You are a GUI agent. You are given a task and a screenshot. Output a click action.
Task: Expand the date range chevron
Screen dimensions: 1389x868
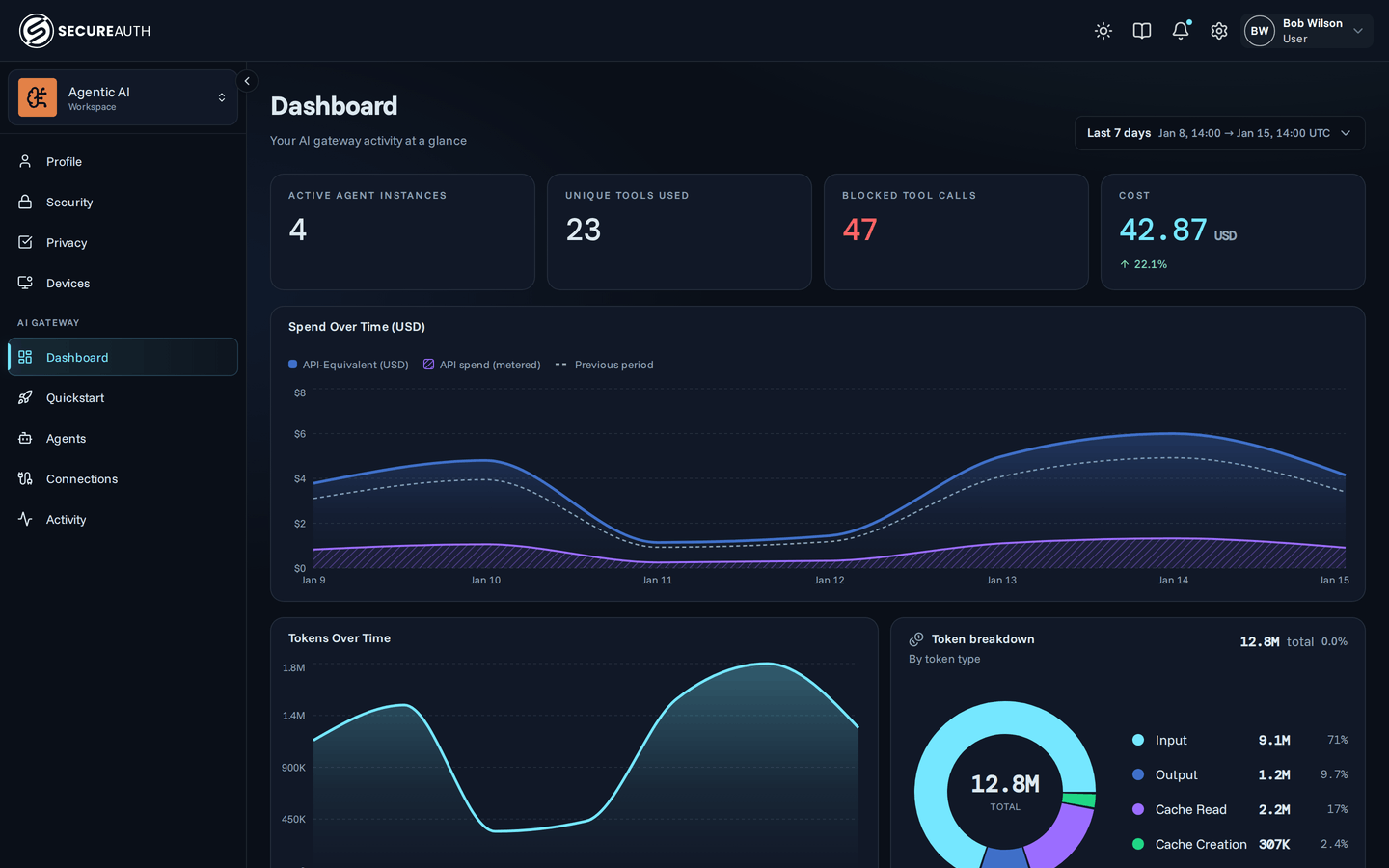pos(1346,133)
